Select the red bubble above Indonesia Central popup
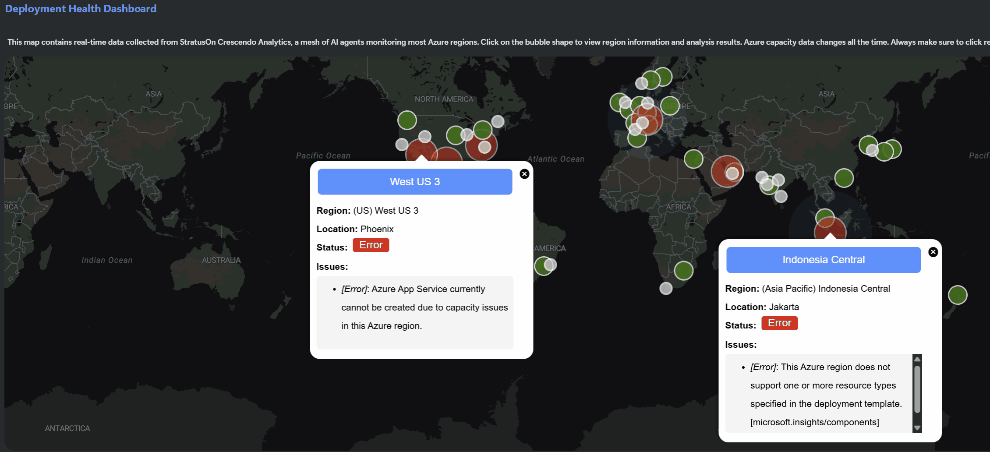 [829, 231]
